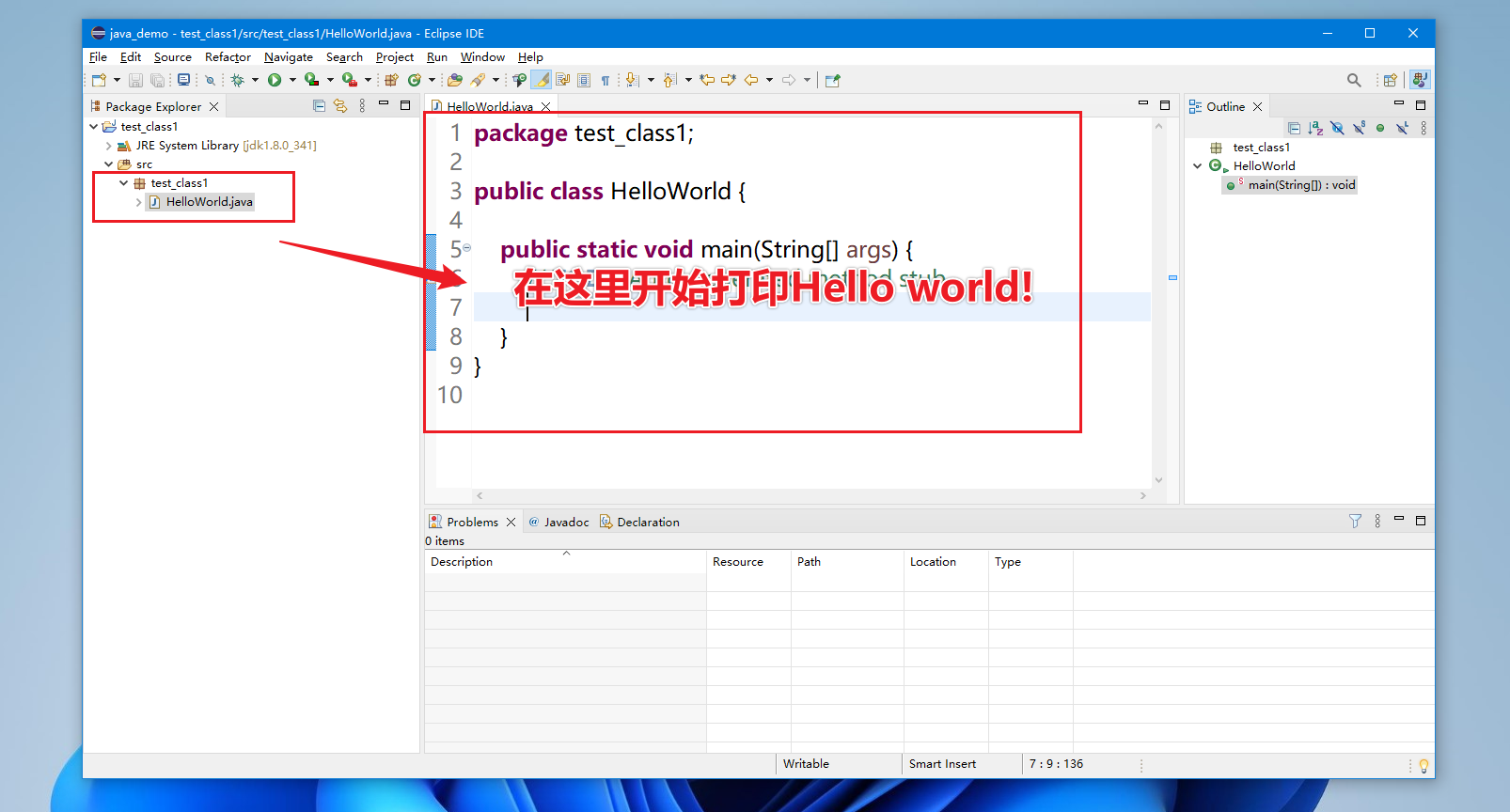Click the Previous Annotation icon
The image size is (1510, 812).
tap(669, 80)
